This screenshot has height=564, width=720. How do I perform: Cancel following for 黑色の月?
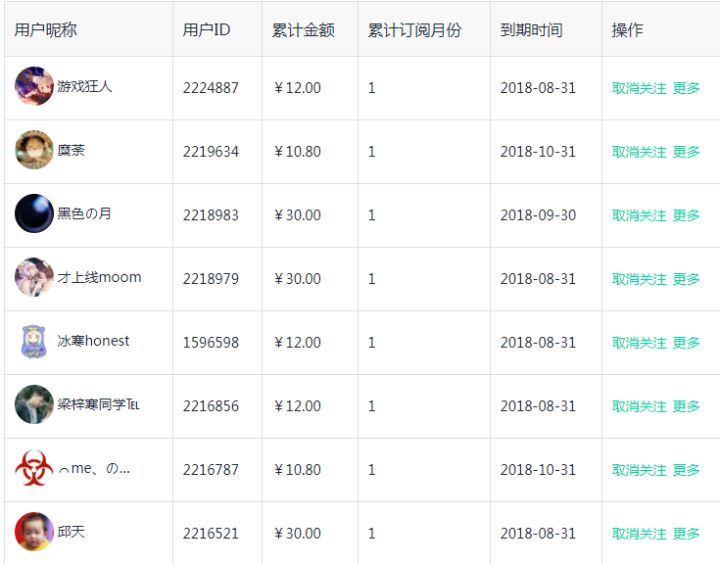[638, 215]
